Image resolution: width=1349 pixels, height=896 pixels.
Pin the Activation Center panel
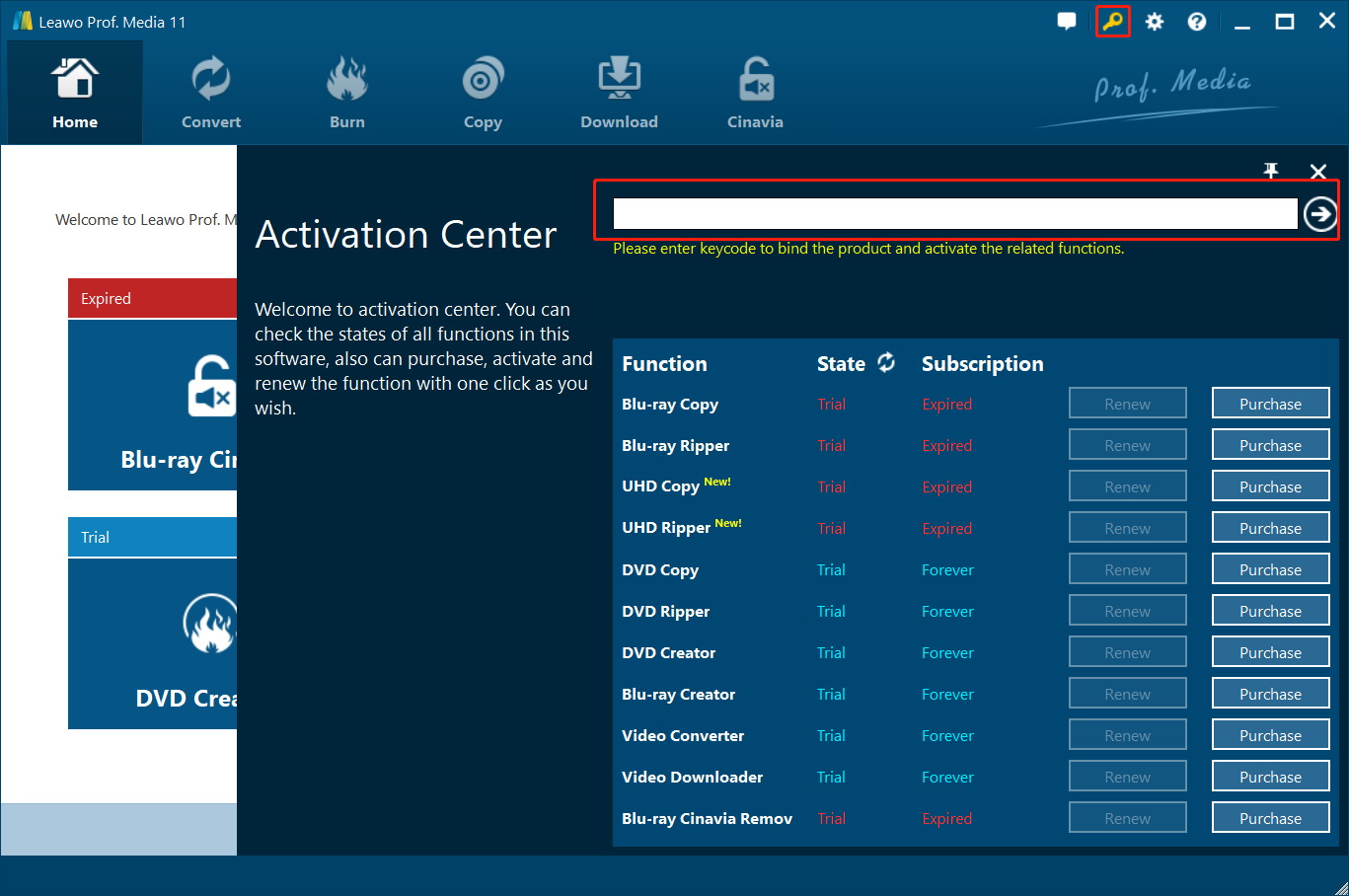[x=1271, y=172]
